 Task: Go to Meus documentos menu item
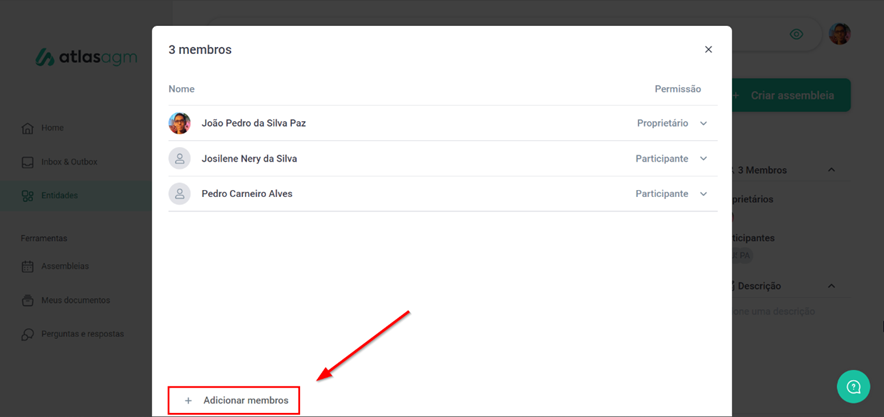coord(75,301)
